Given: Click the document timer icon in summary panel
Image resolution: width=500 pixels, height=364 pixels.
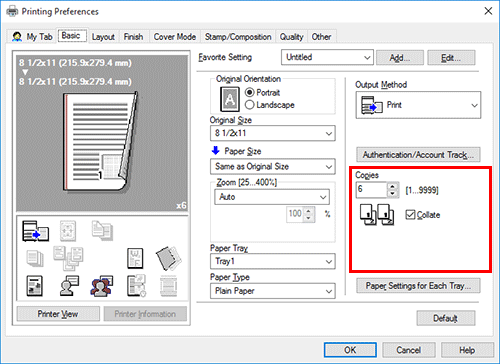Looking at the screenshot, I should coord(136,286).
